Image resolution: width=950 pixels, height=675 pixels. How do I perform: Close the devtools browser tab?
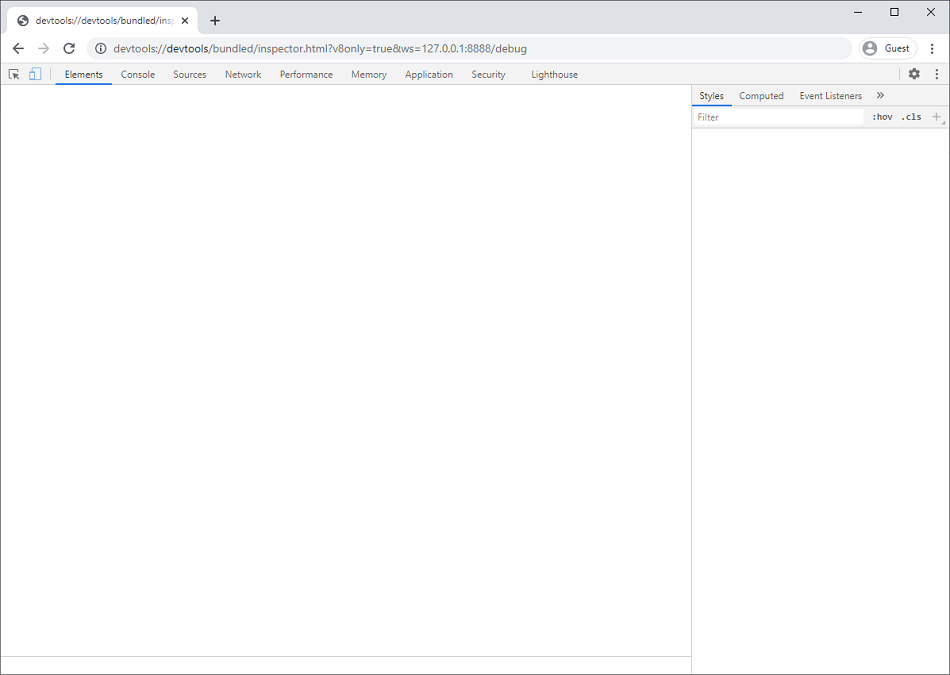pos(185,21)
